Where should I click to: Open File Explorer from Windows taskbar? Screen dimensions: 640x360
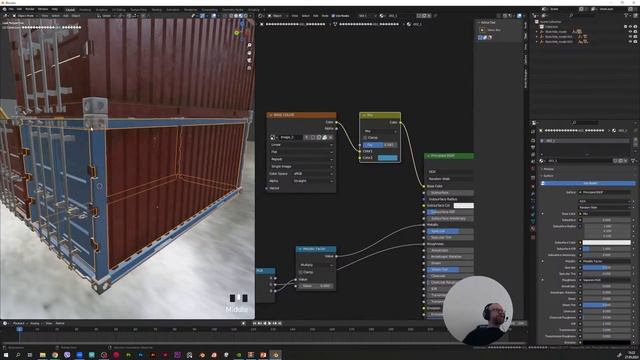tap(42, 355)
